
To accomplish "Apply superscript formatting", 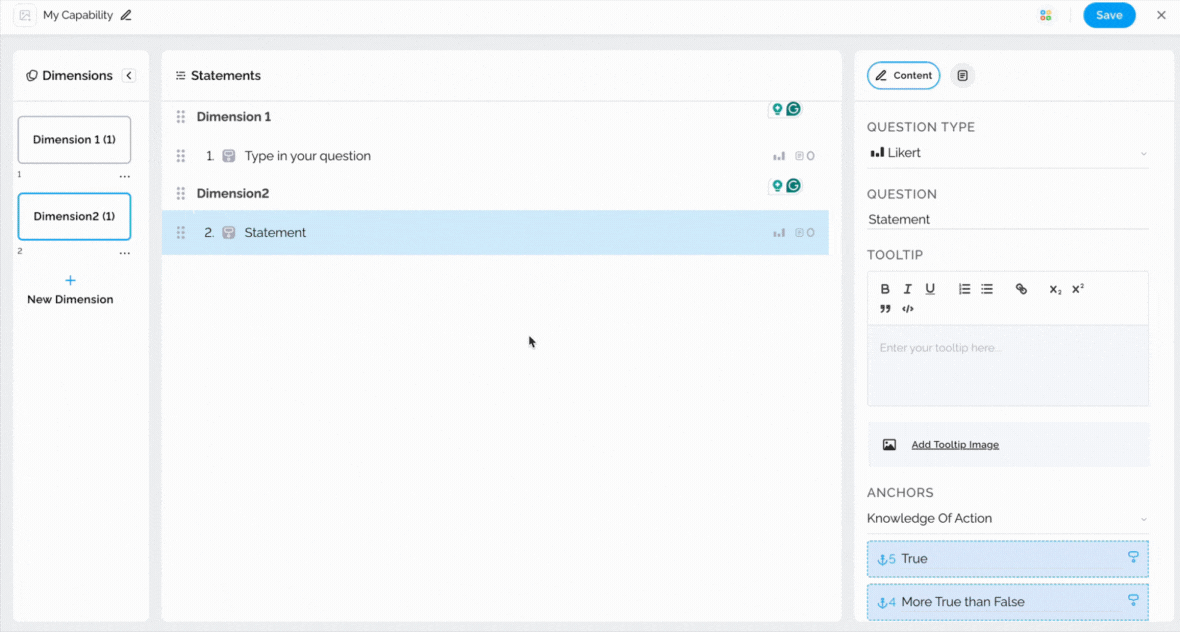I will coord(1078,289).
